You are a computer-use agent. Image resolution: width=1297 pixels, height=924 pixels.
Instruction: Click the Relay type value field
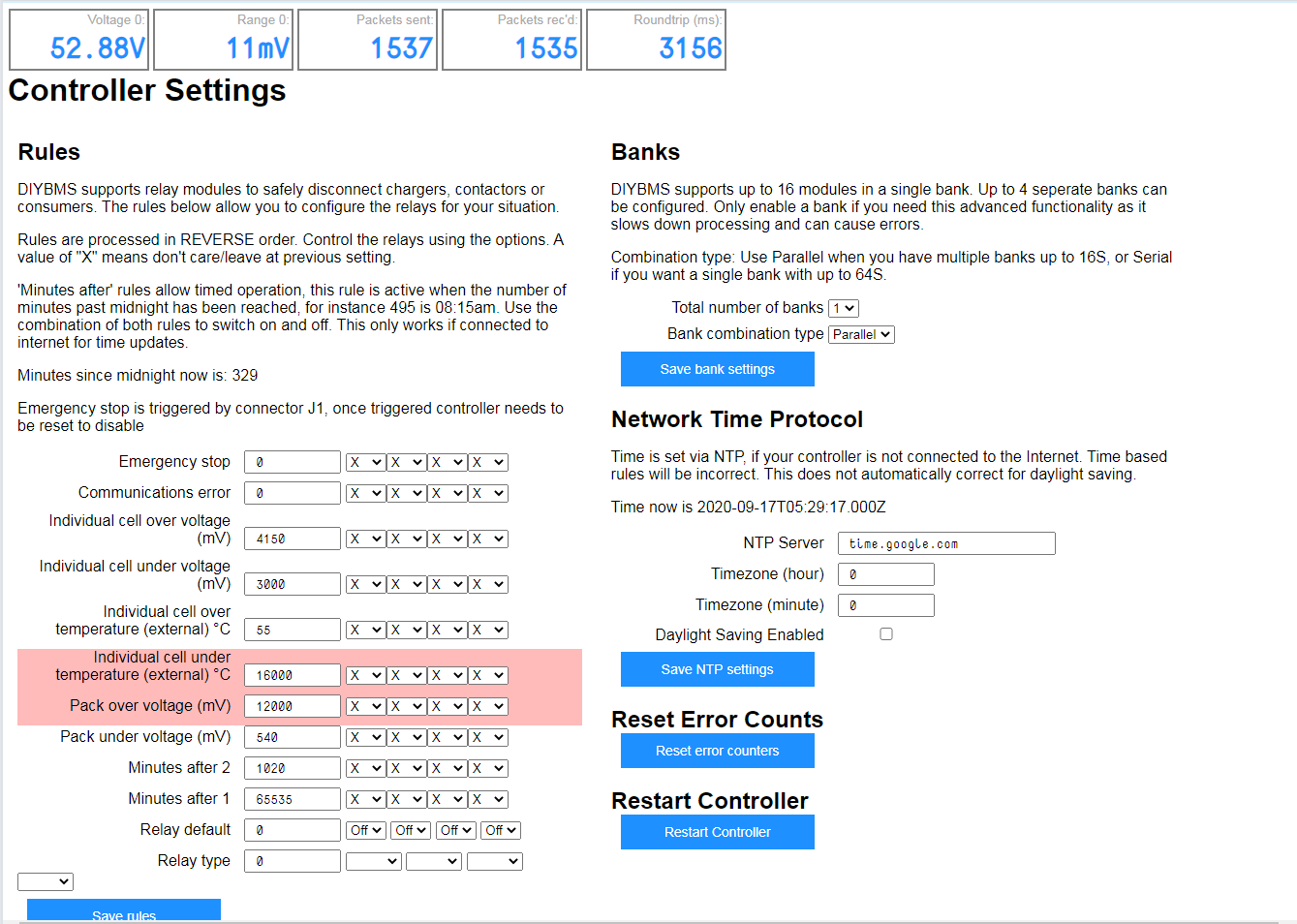pos(293,861)
